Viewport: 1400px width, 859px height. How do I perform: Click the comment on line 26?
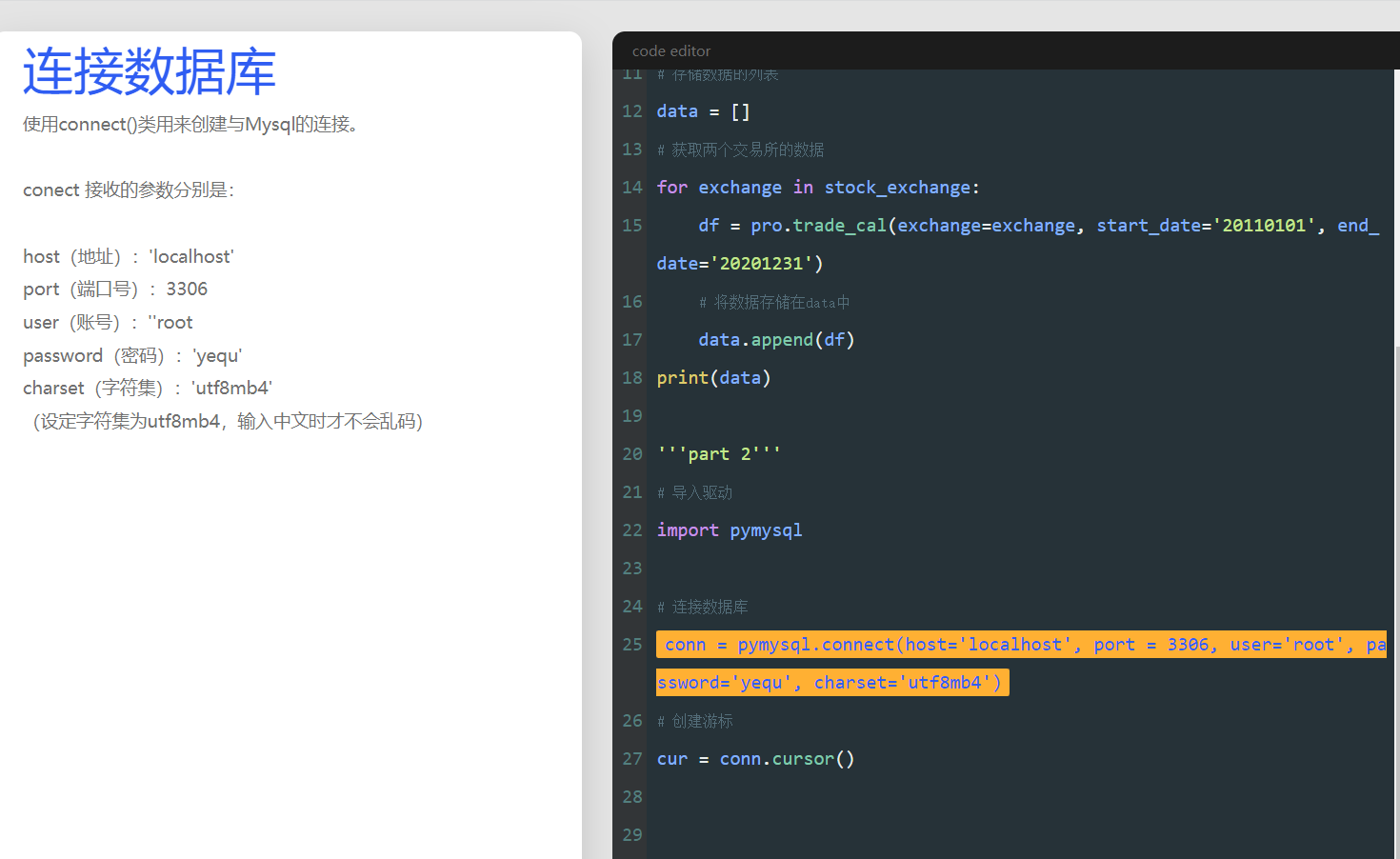point(694,721)
